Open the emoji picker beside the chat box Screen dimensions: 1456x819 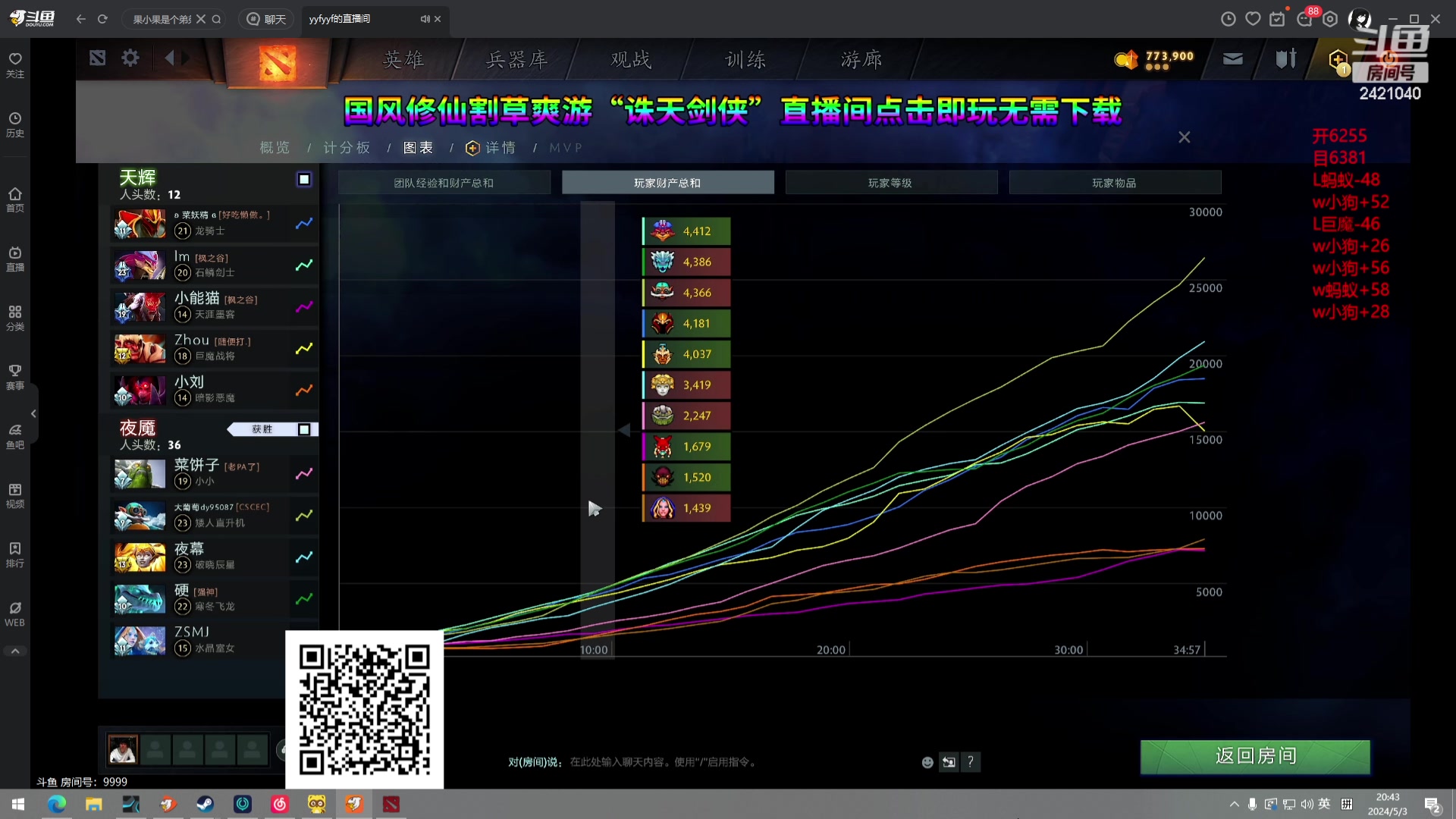pos(927,761)
